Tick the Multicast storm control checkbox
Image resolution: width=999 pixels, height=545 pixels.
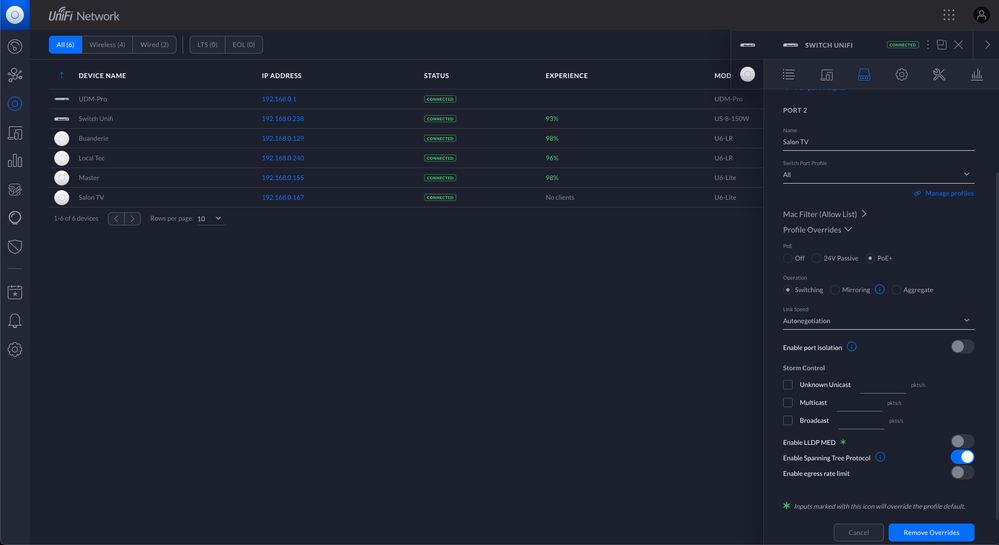coord(788,403)
